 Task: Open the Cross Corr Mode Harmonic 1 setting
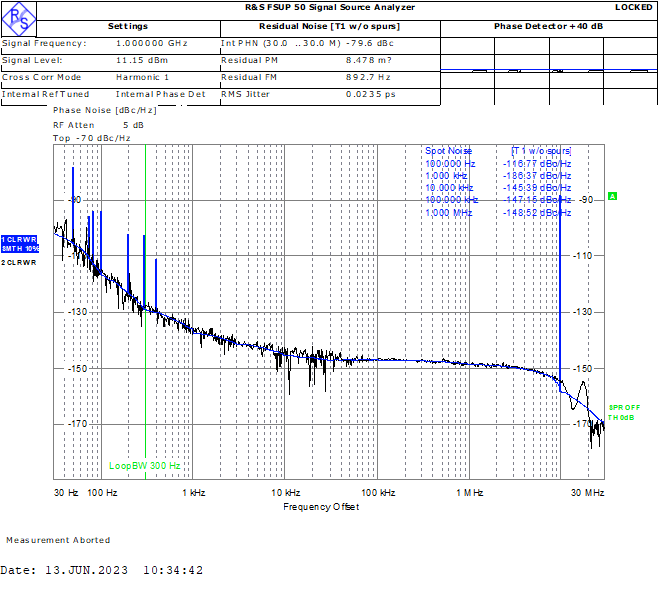pos(142,77)
